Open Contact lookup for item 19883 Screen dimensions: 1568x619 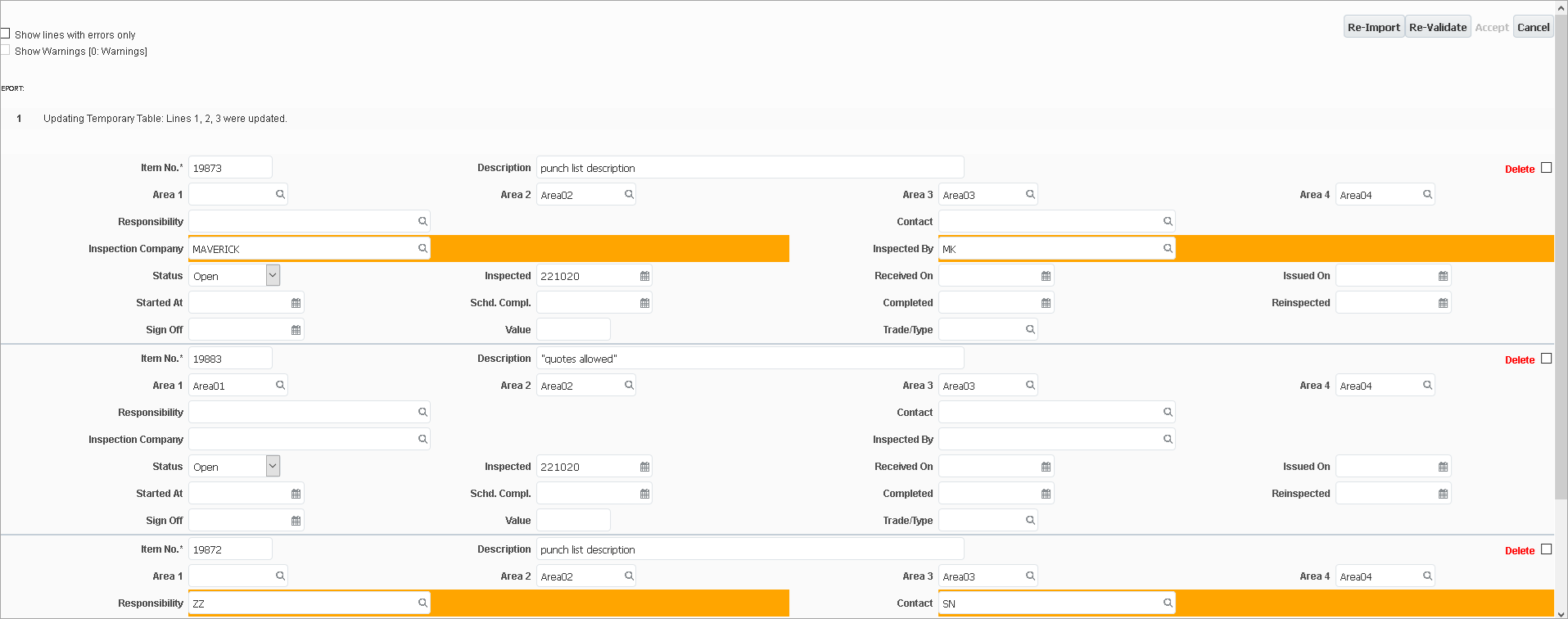[1168, 412]
